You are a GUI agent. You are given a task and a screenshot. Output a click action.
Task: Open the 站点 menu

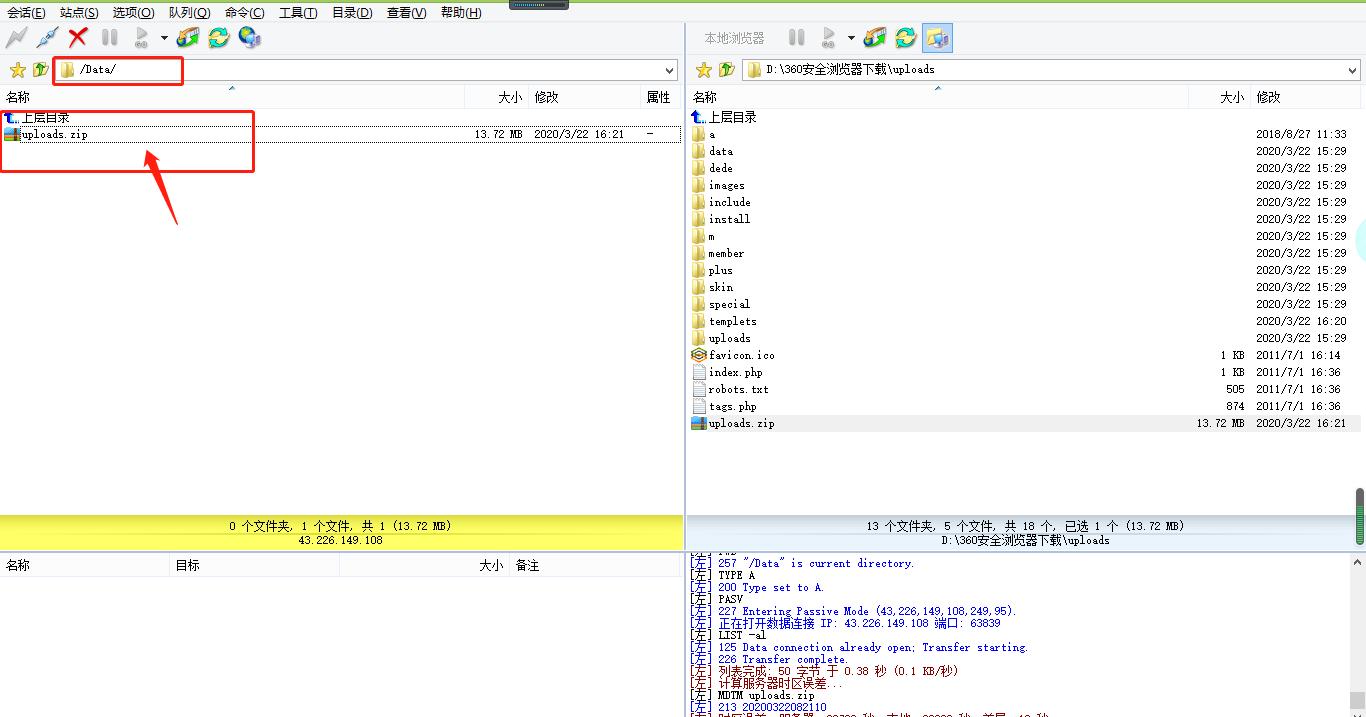tap(79, 12)
